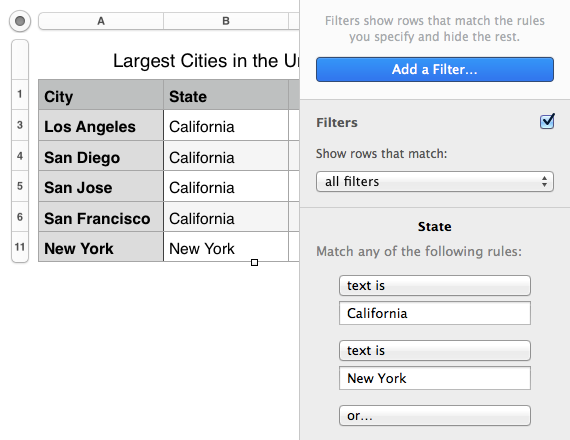Select row 11 header
Image resolution: width=570 pixels, height=440 pixels.
(20, 247)
